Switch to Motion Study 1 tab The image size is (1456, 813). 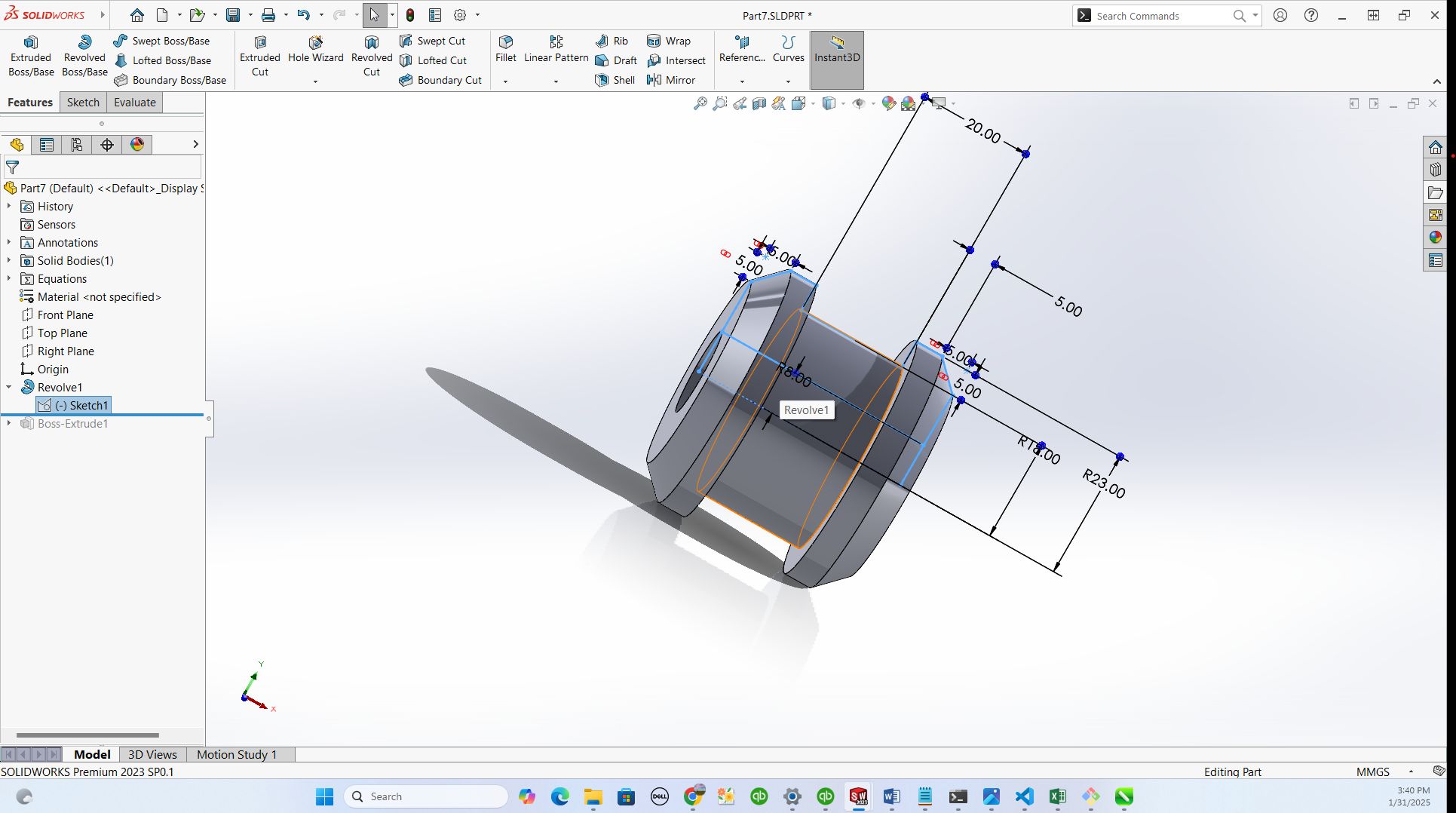pyautogui.click(x=237, y=754)
